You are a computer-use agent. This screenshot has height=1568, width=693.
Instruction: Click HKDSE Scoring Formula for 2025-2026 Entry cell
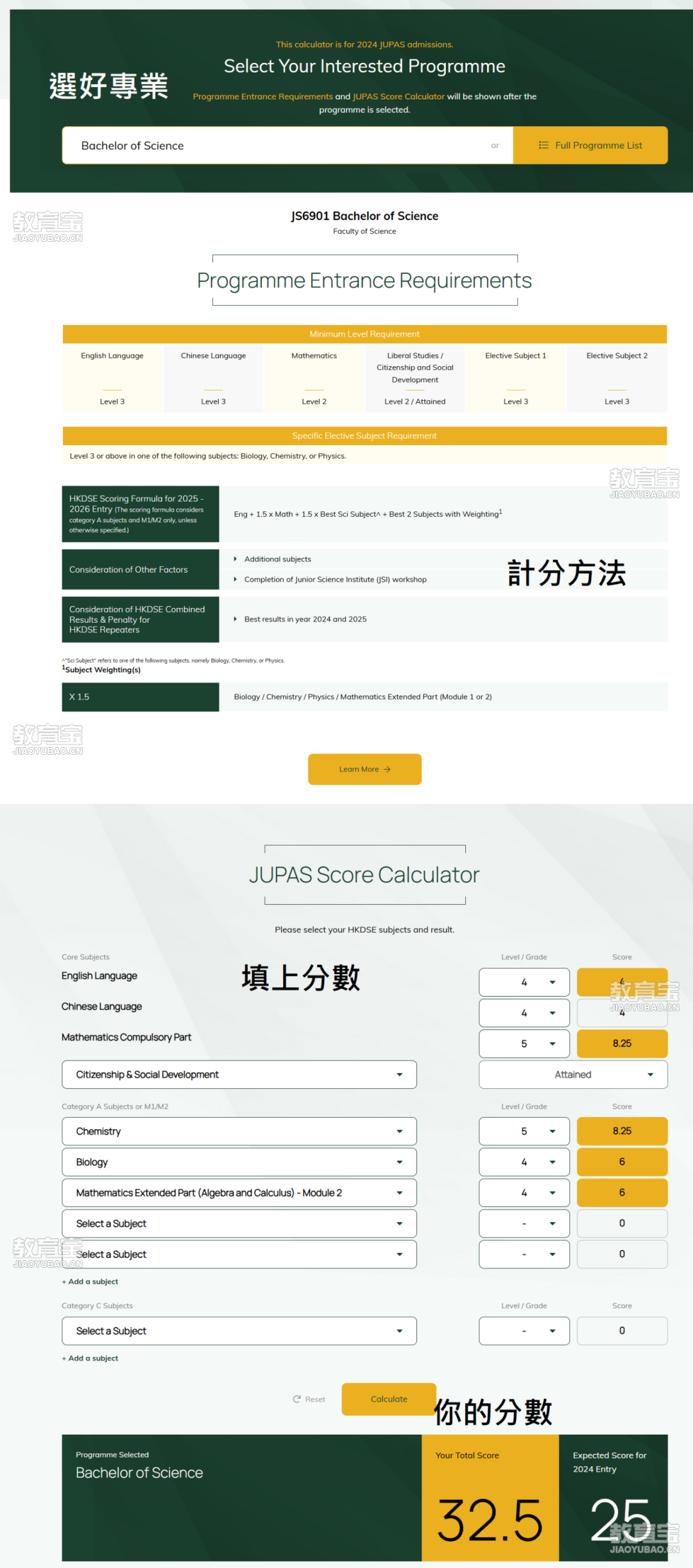tap(141, 514)
